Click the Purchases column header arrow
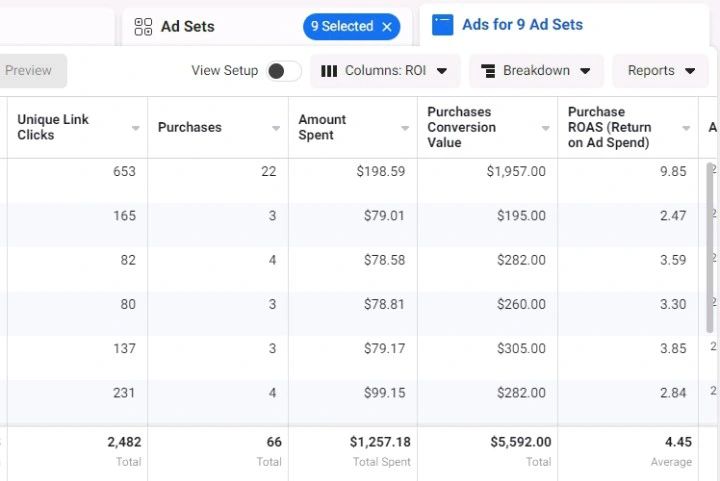This screenshot has width=720, height=481. click(x=276, y=128)
